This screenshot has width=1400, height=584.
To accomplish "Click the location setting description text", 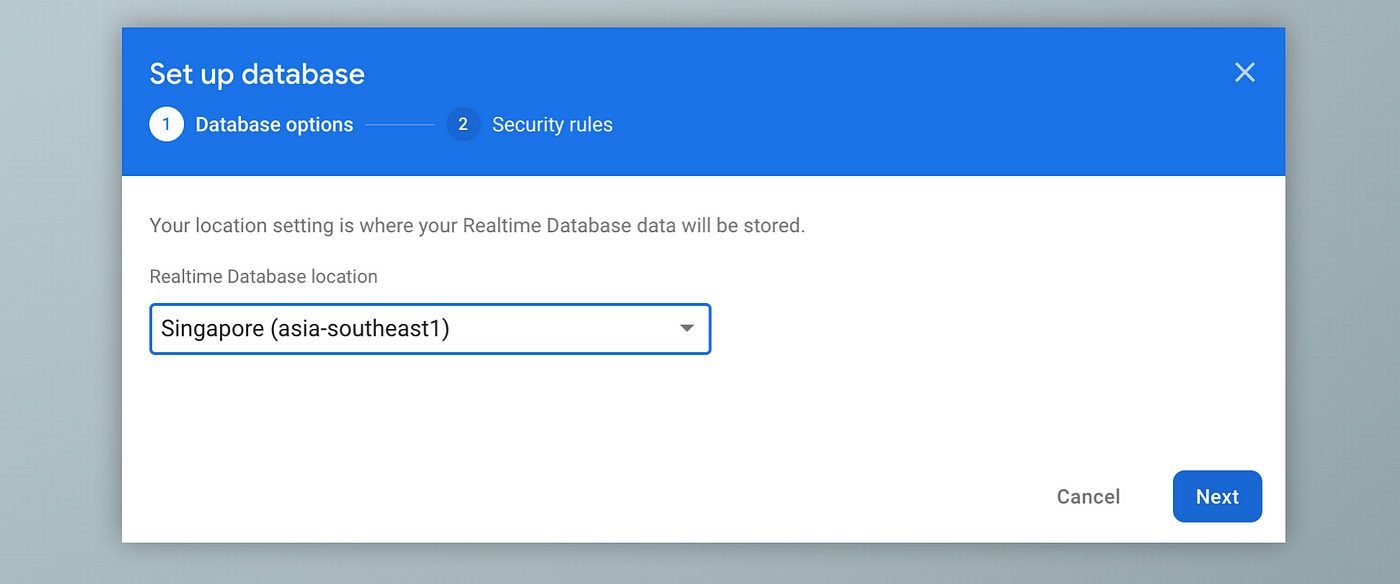I will (x=477, y=226).
